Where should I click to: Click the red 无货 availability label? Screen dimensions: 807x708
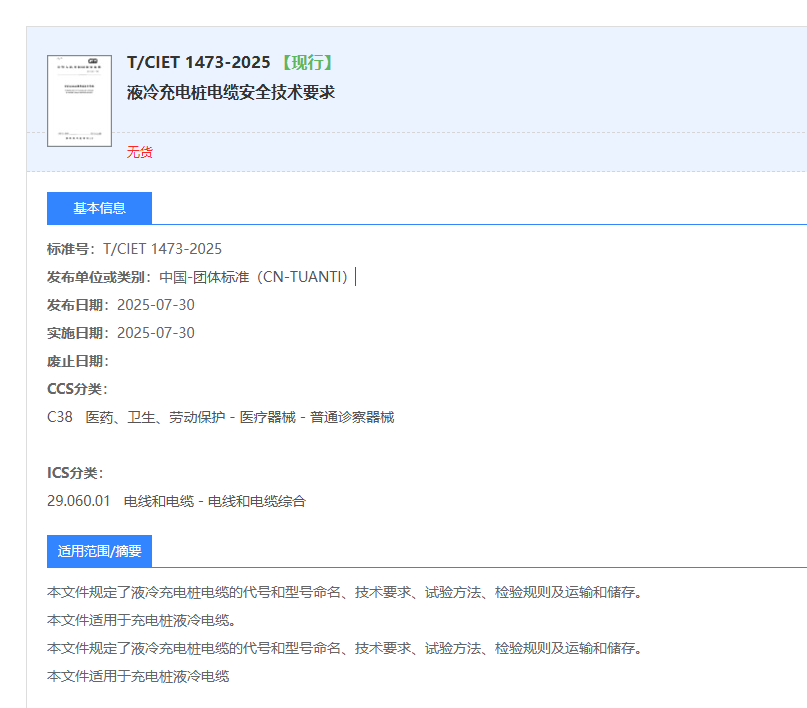coord(139,152)
